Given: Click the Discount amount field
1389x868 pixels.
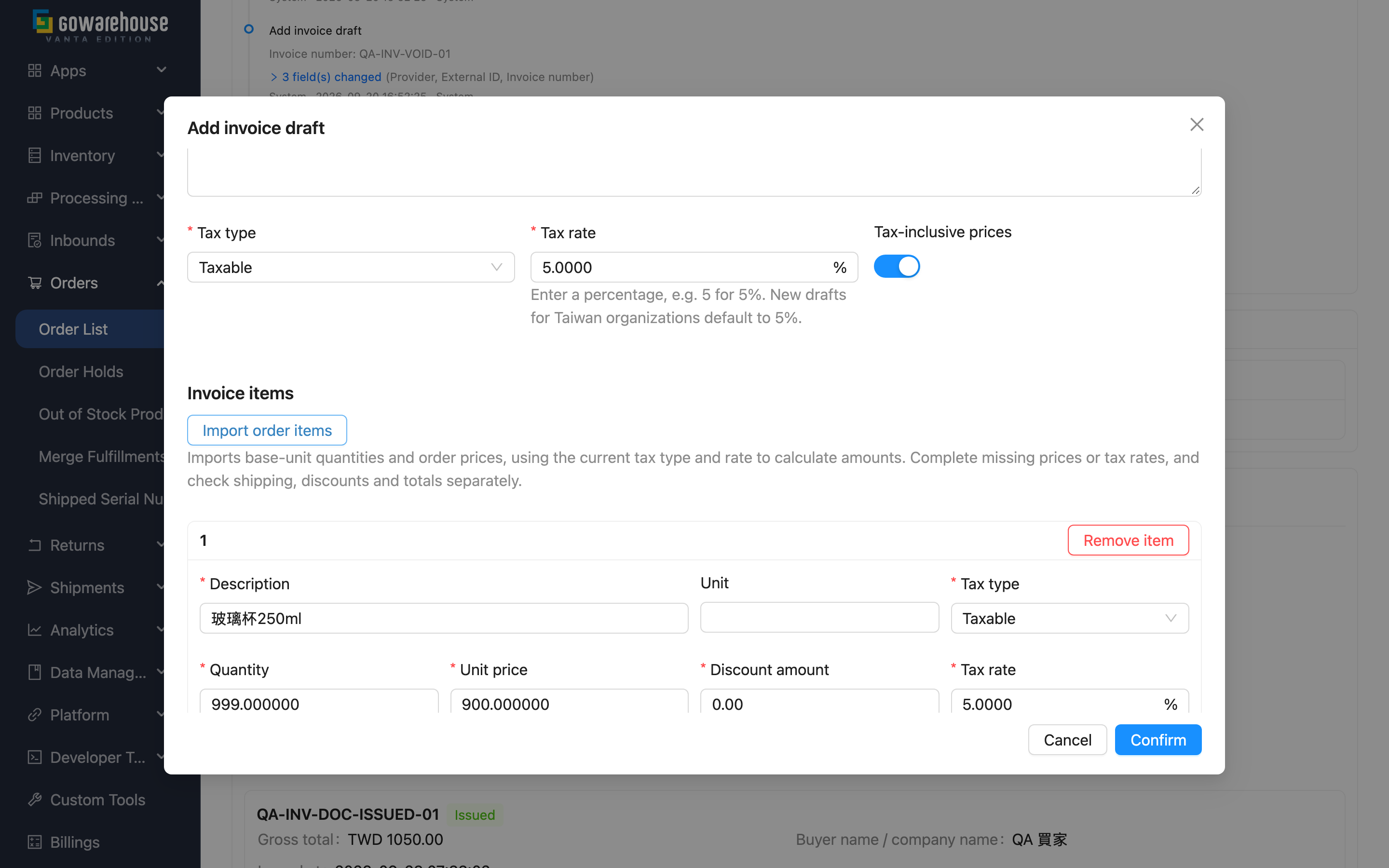Looking at the screenshot, I should 819,702.
